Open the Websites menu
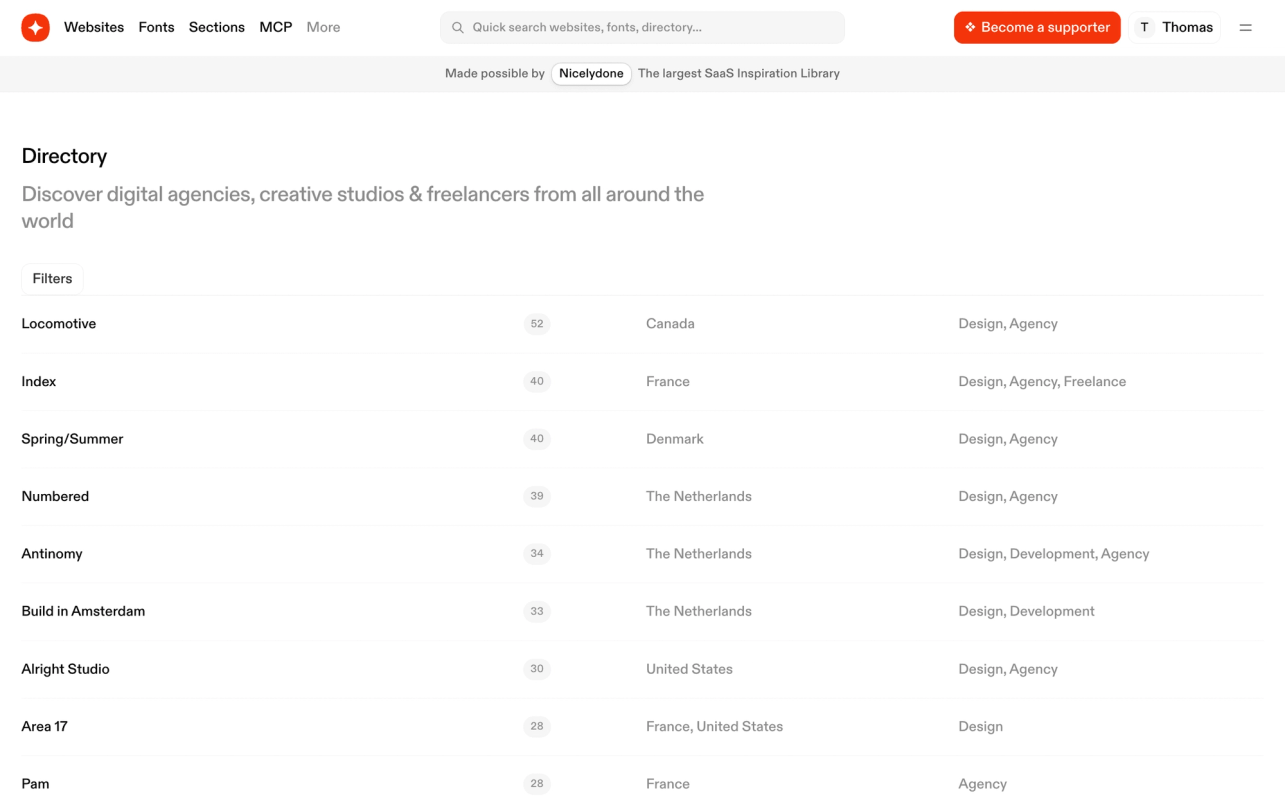 coord(94,28)
